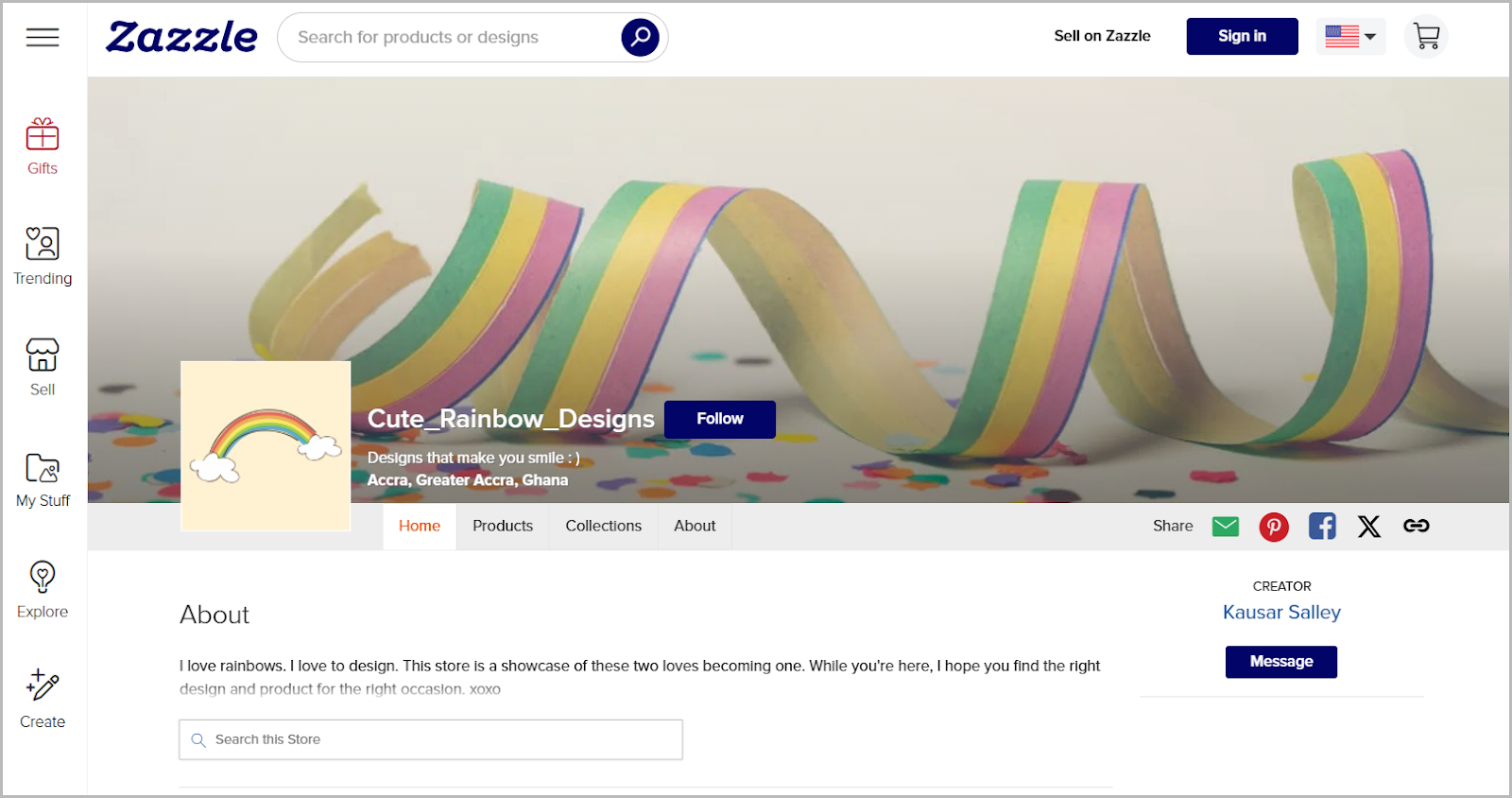1512x798 pixels.
Task: Follow the Cute_Rainbow_Designs store
Action: [720, 419]
